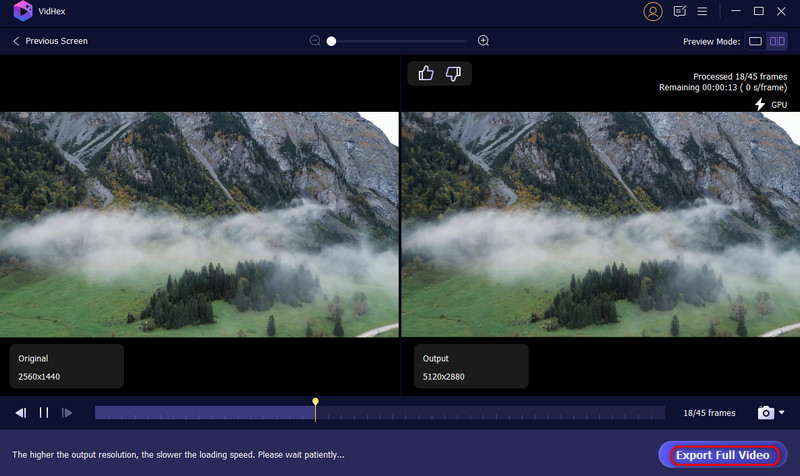Click the VidHex app logo

tap(20, 12)
